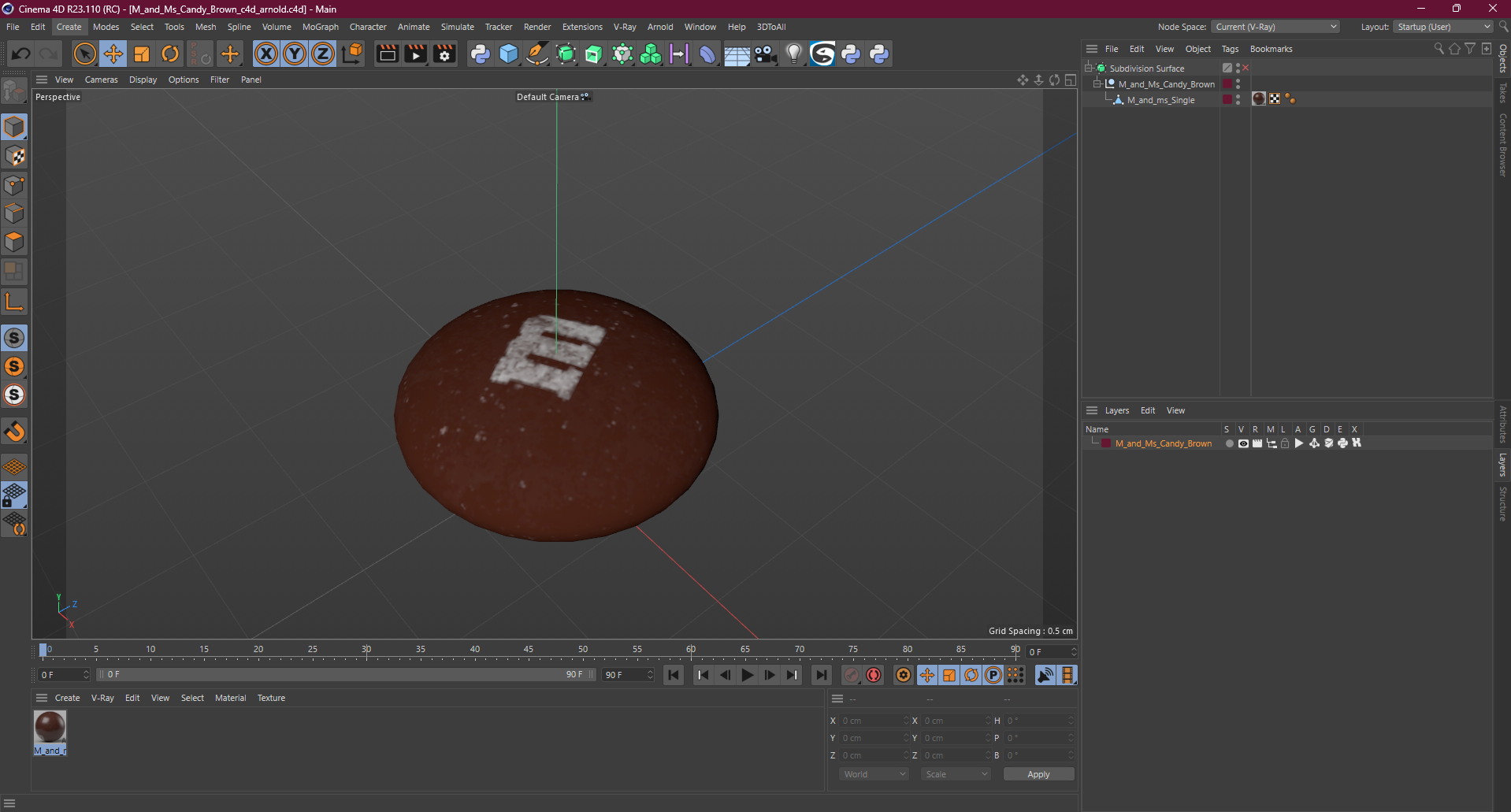
Task: Toggle Z axis lock
Action: coord(323,54)
